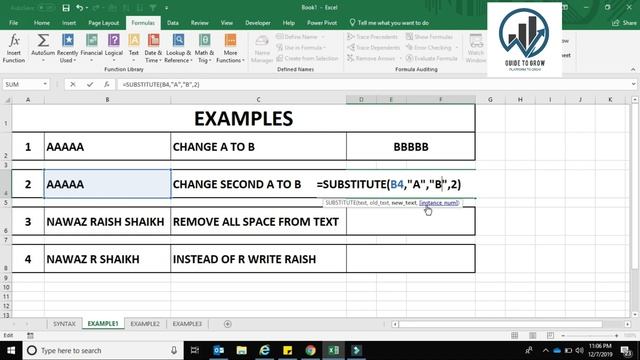Add a new sheet with plus icon
The height and width of the screenshot is (360, 640).
pyautogui.click(x=228, y=324)
